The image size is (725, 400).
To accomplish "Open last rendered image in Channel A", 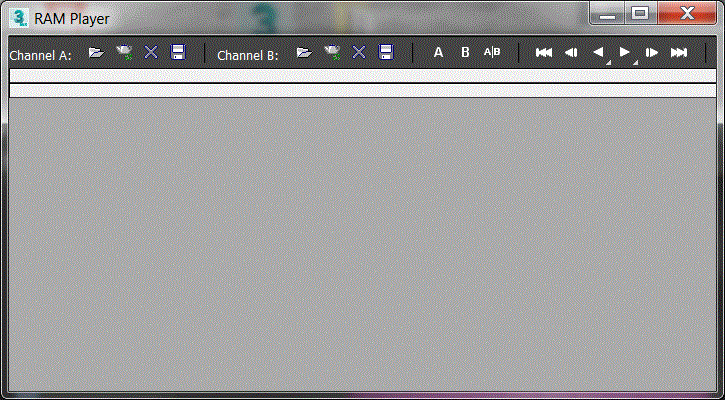I will pos(124,52).
